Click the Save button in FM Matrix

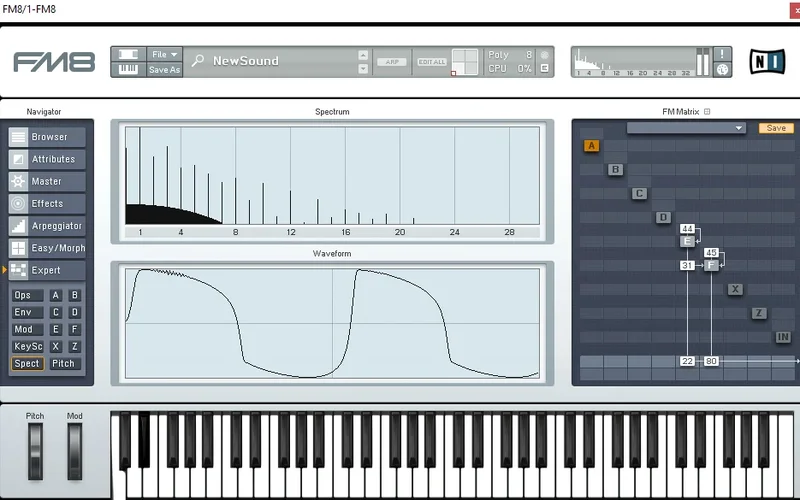coord(776,128)
